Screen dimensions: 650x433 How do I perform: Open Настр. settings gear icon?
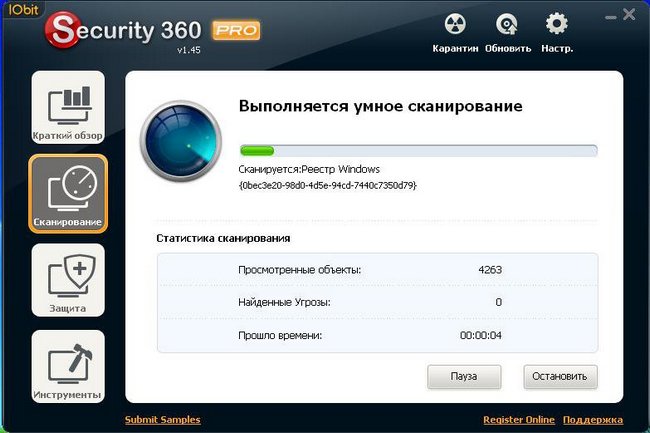tap(556, 24)
